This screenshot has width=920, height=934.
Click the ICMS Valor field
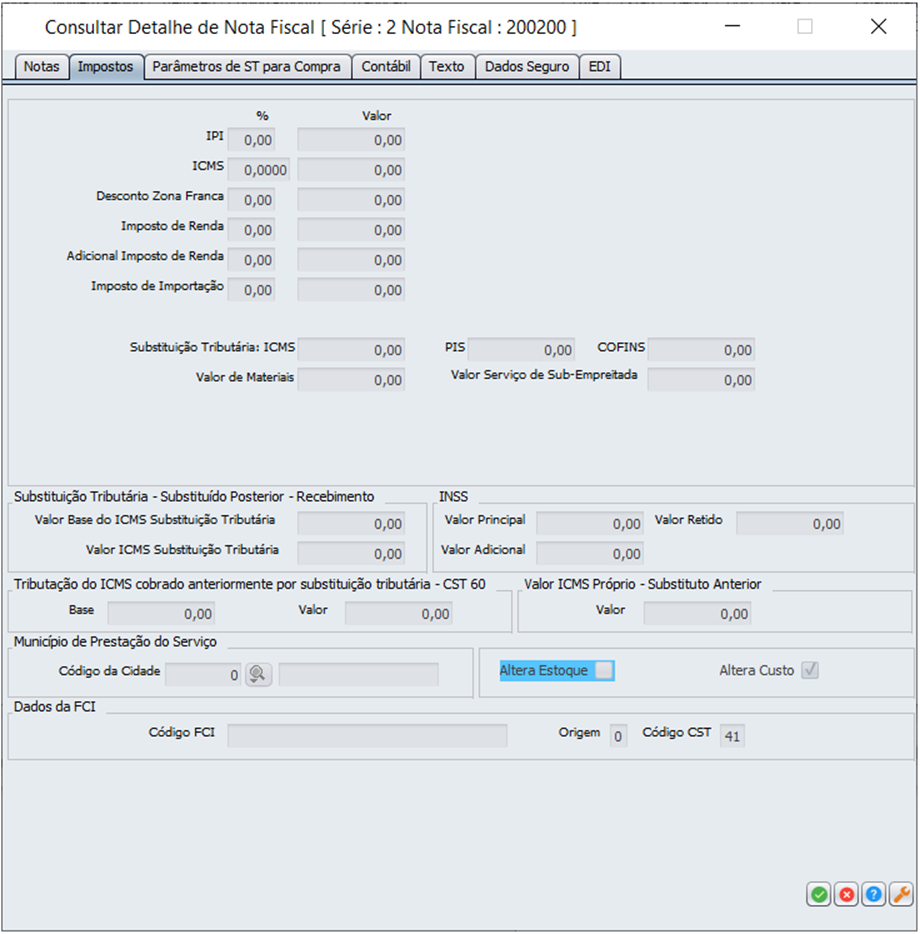351,170
